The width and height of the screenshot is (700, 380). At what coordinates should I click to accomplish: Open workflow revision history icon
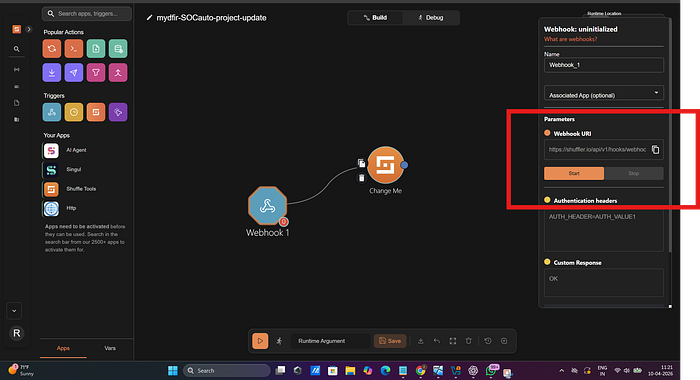pos(488,341)
